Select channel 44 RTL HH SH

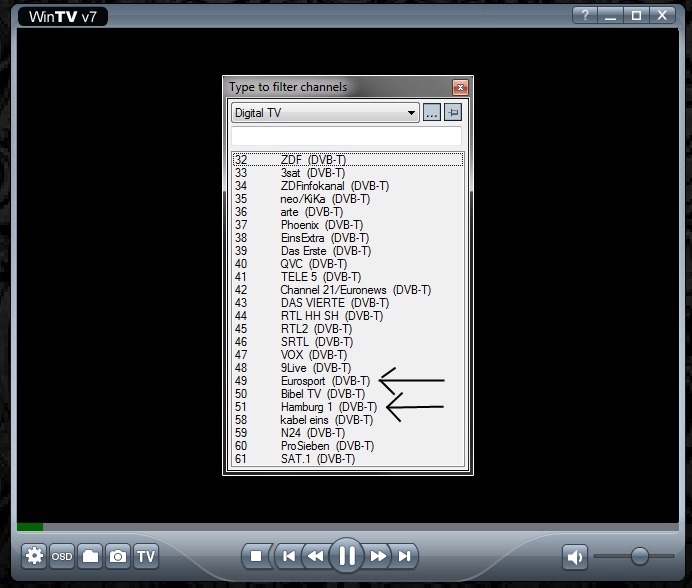coord(348,316)
